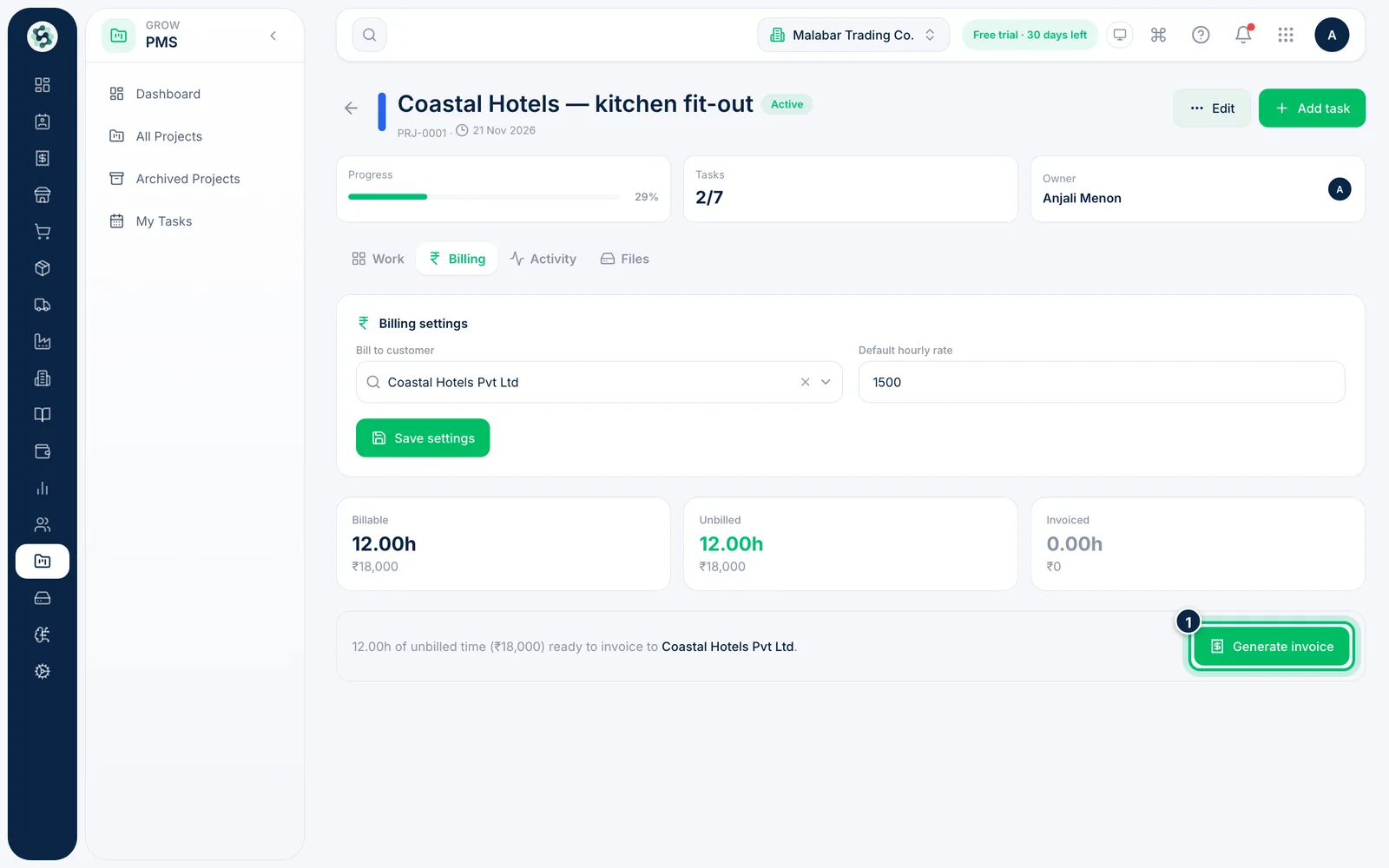Open the open-book icon in the rail
This screenshot has width=1389, height=868.
(42, 415)
